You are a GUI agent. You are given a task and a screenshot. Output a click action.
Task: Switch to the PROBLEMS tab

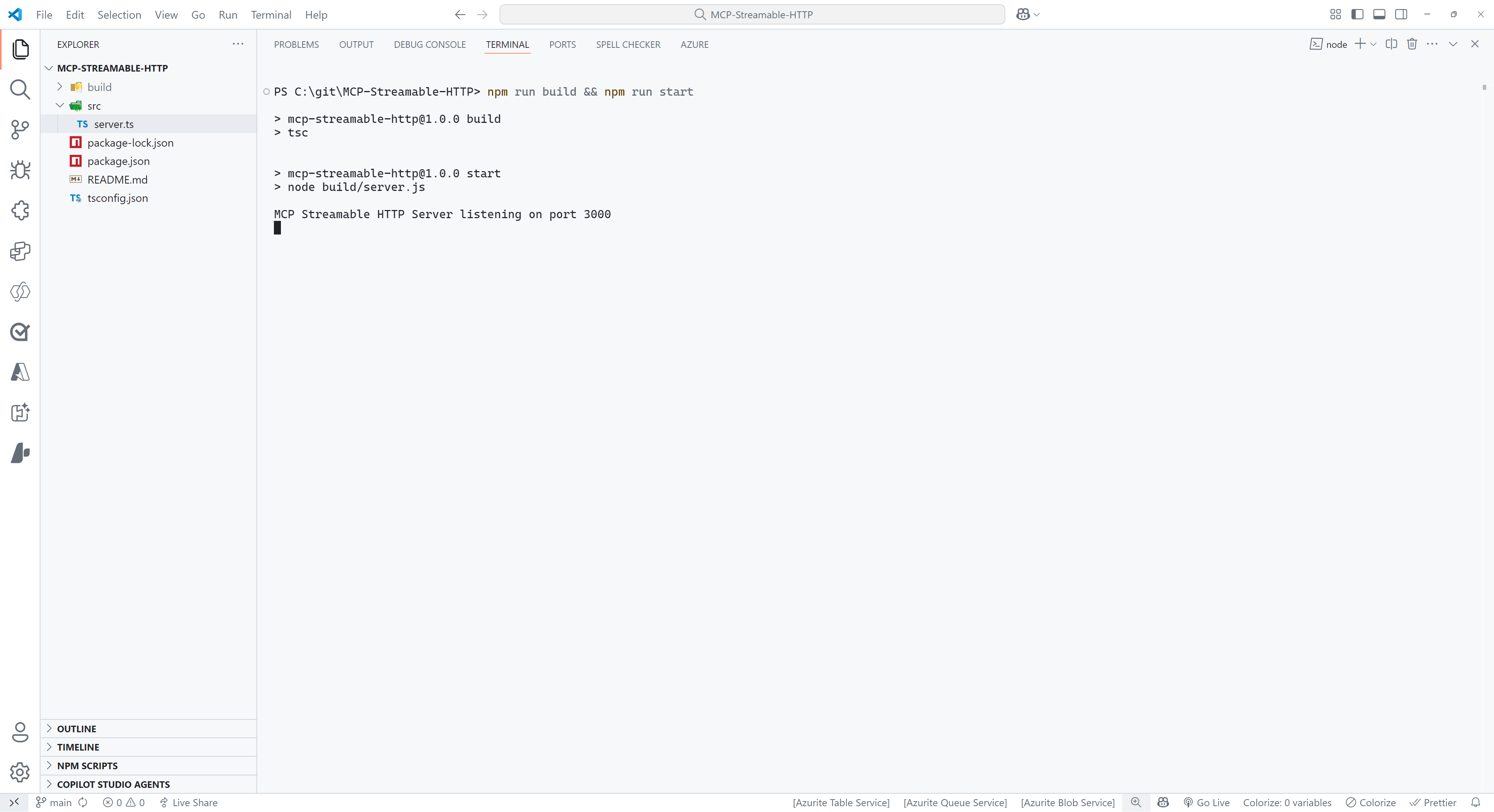click(296, 44)
